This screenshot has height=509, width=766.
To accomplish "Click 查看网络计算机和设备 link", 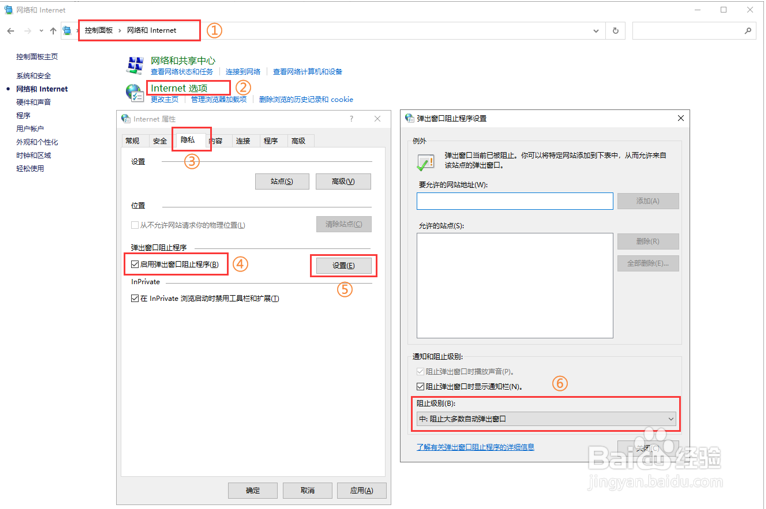I will [307, 72].
